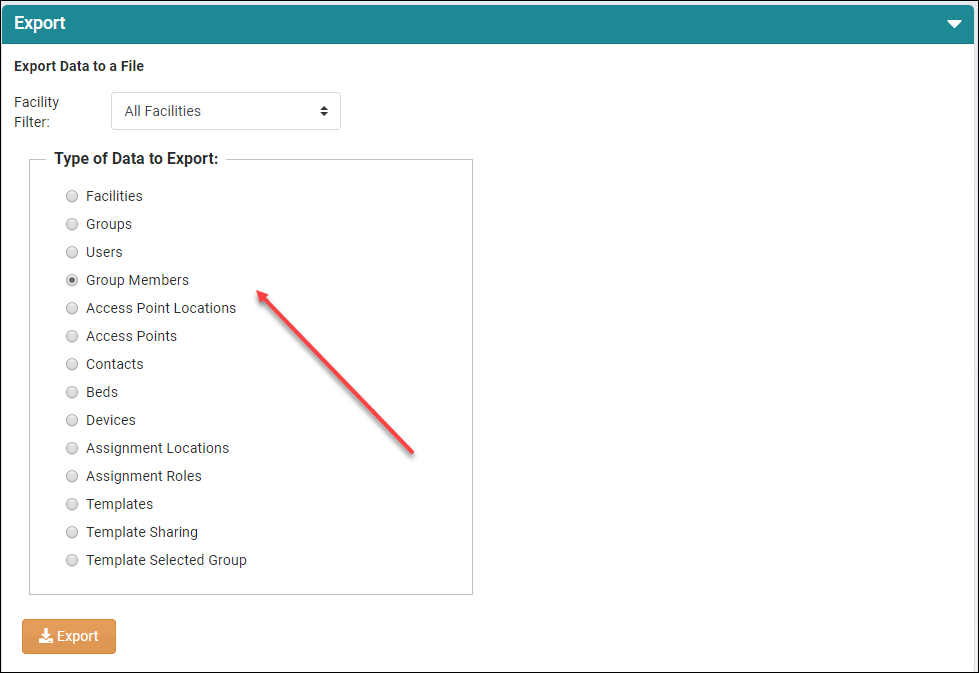
Task: Select the Templates radio button
Action: 72,504
